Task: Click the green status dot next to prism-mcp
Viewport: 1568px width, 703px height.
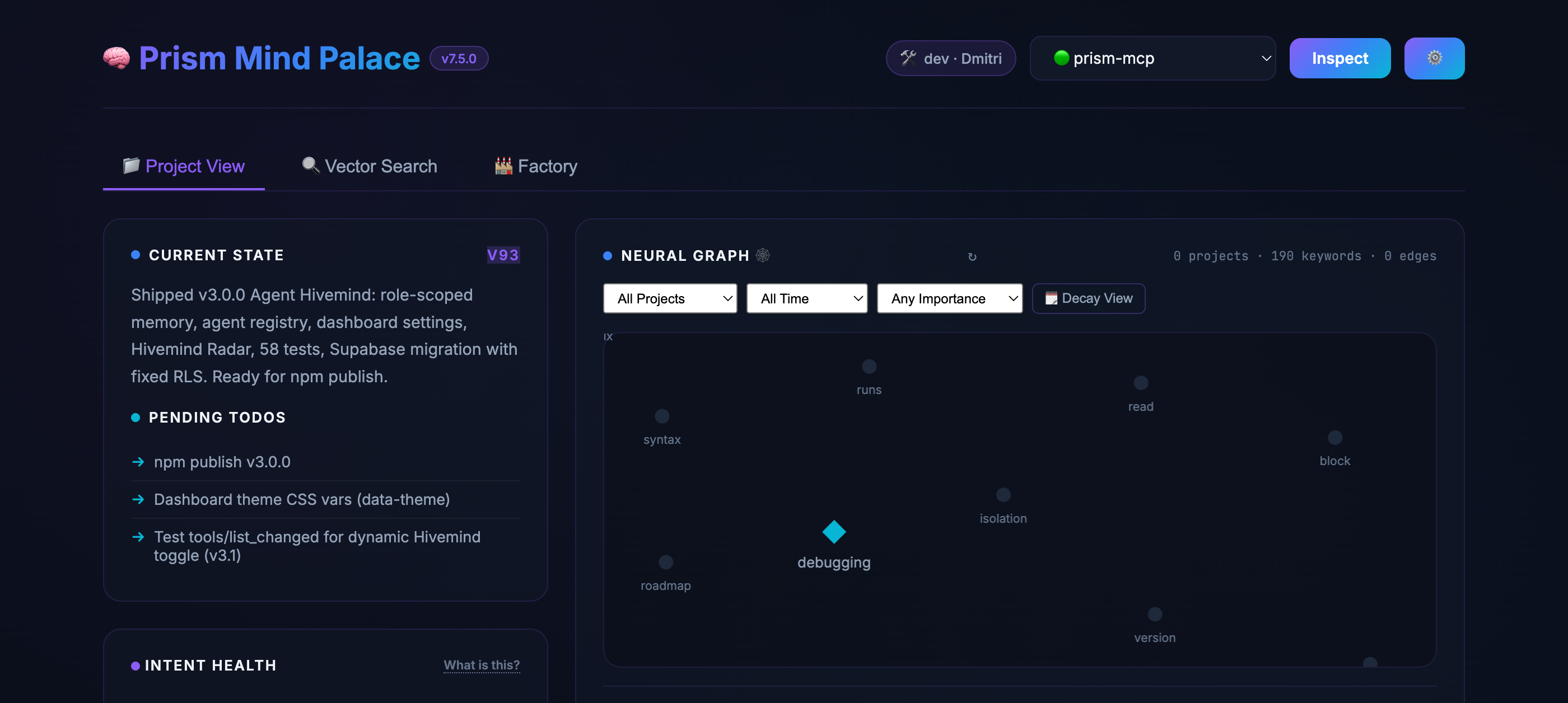Action: 1061,58
